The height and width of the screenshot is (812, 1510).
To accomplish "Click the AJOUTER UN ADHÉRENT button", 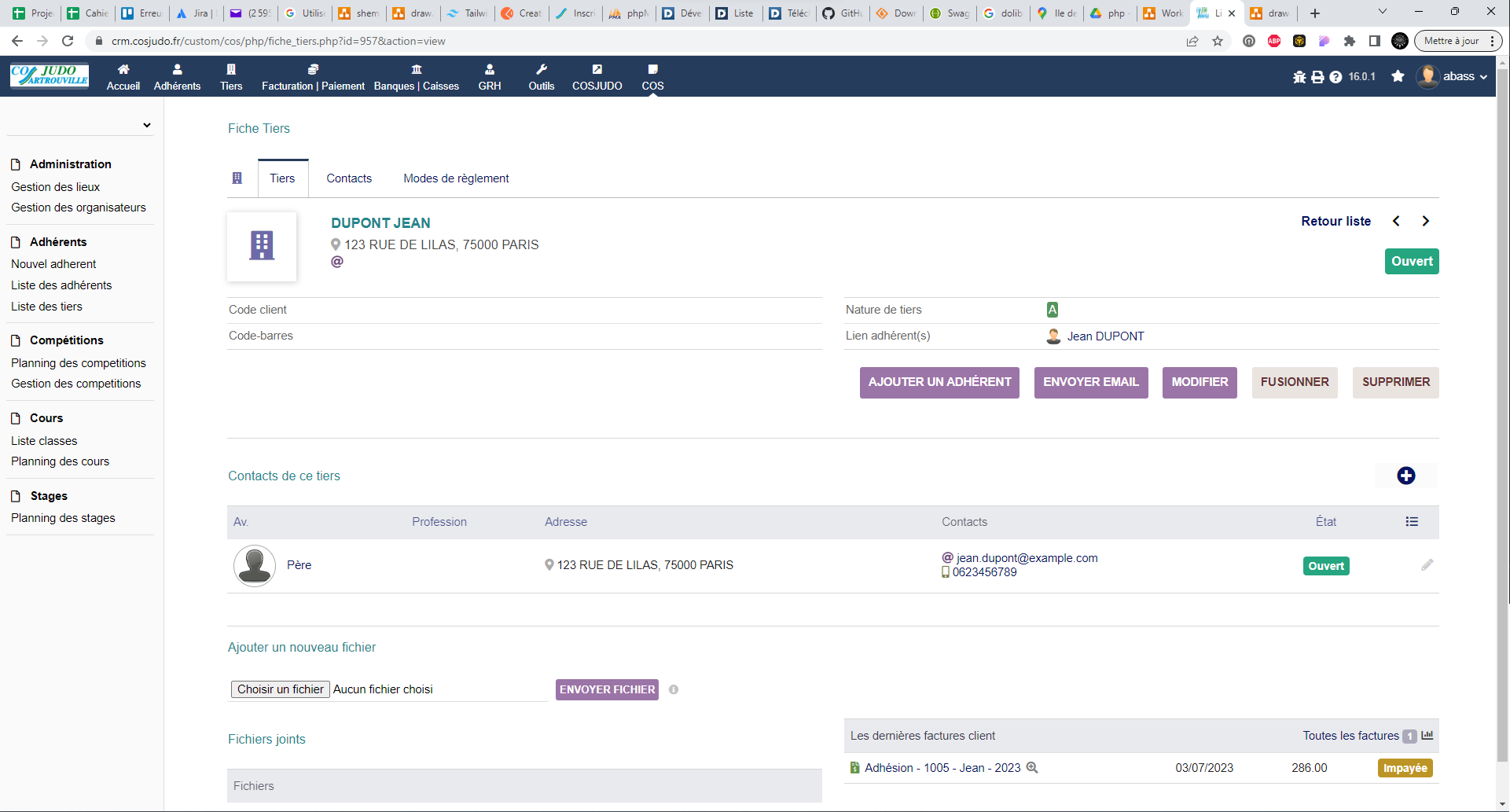I will point(939,382).
